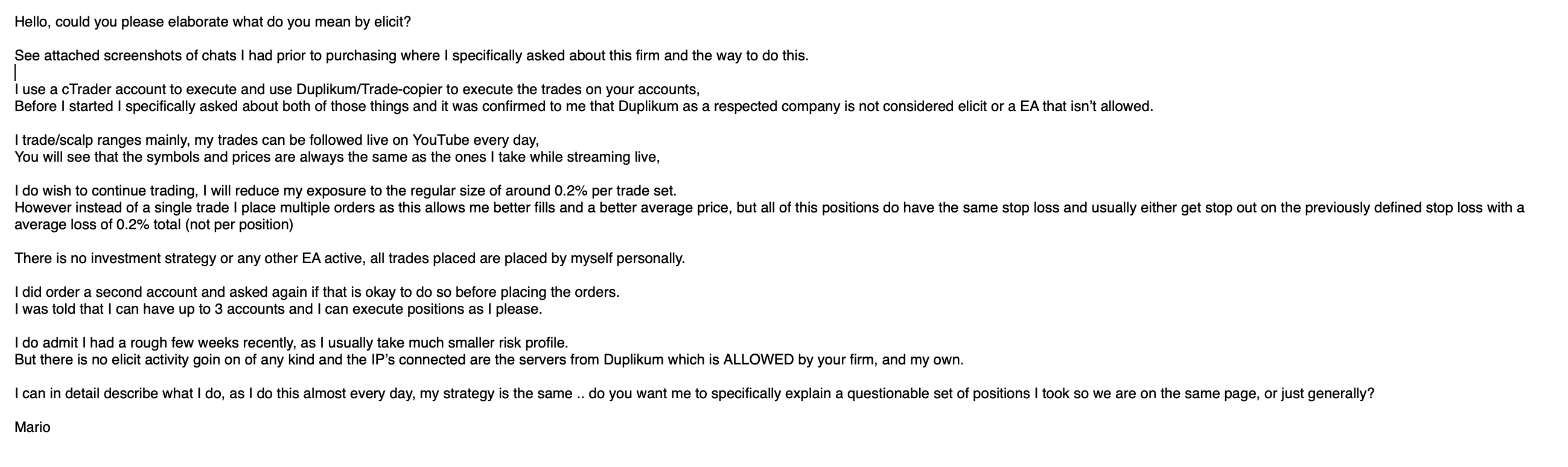Screen dimensions: 1568x467
Task: Click the greeting line starting with Hello
Action: tap(212, 22)
